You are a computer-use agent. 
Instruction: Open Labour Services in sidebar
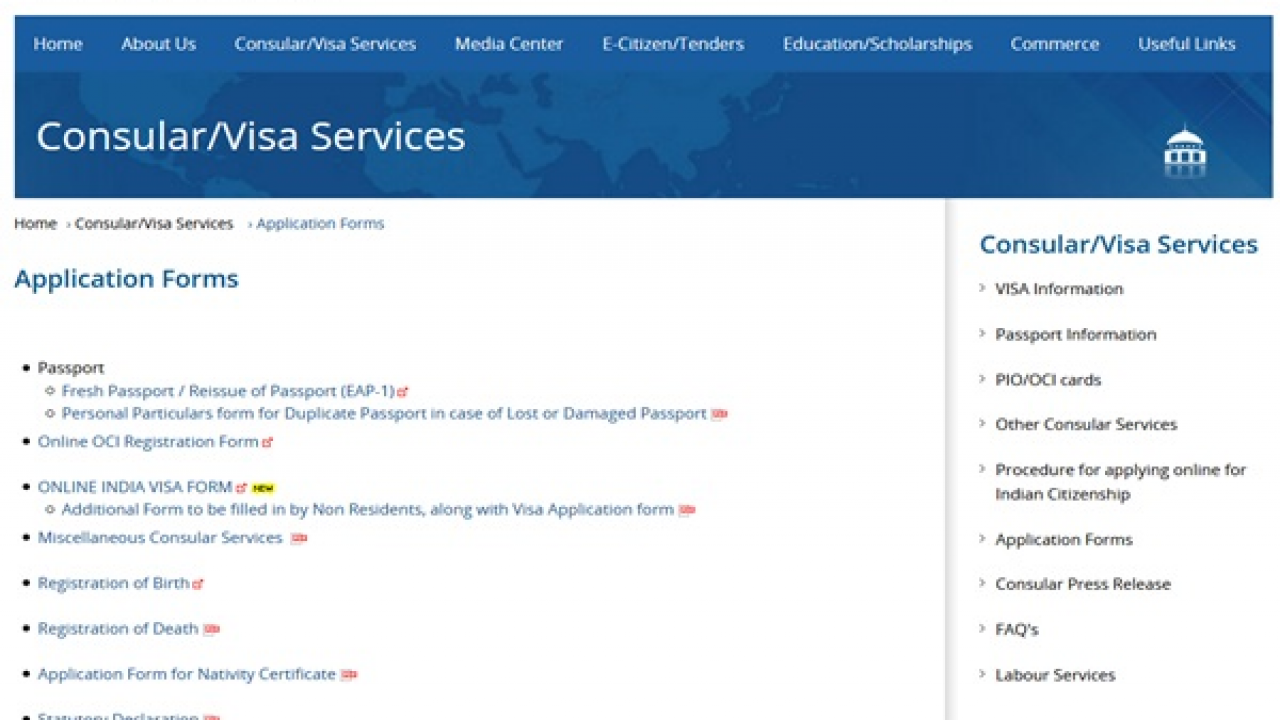point(1054,675)
